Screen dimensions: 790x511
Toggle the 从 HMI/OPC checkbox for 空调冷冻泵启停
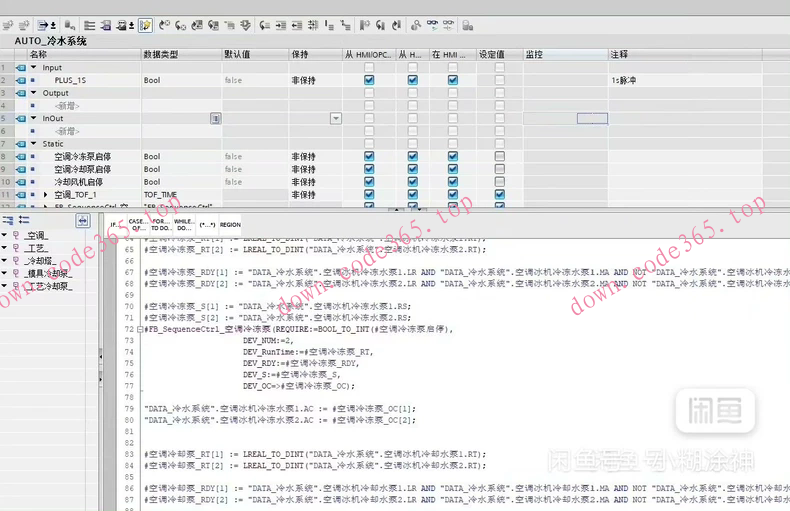[369, 156]
